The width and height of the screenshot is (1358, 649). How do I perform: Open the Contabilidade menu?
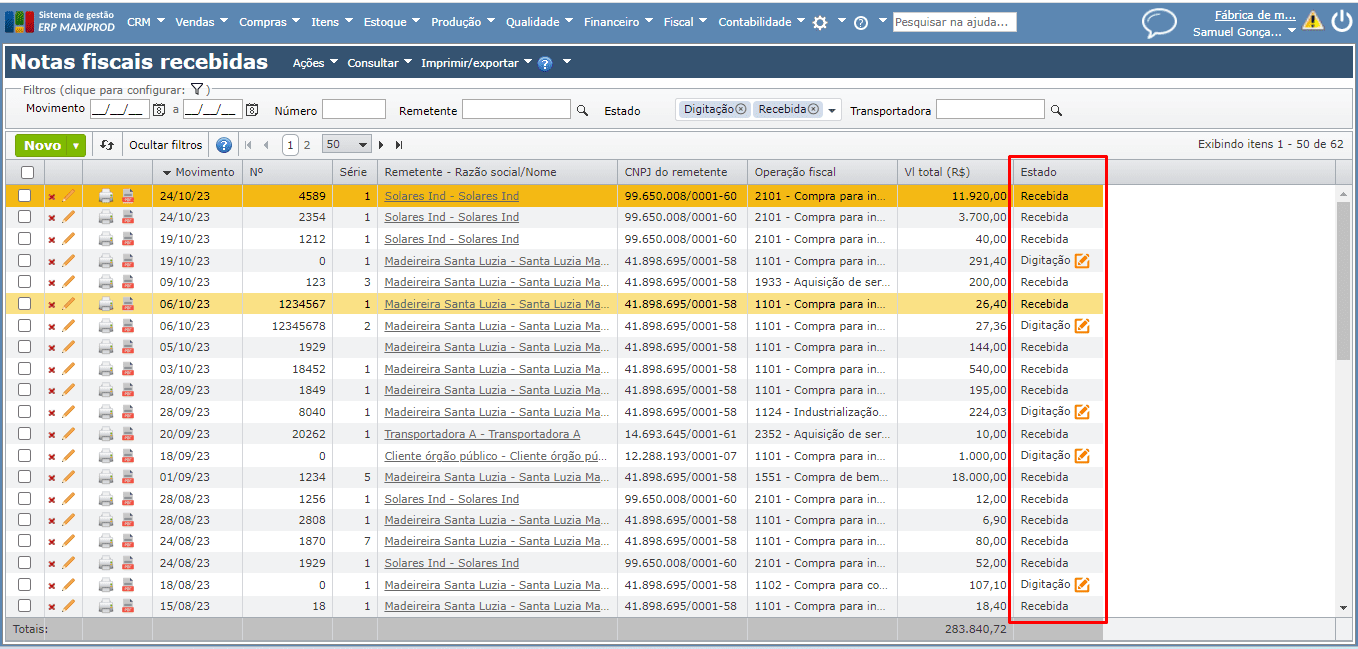[761, 22]
